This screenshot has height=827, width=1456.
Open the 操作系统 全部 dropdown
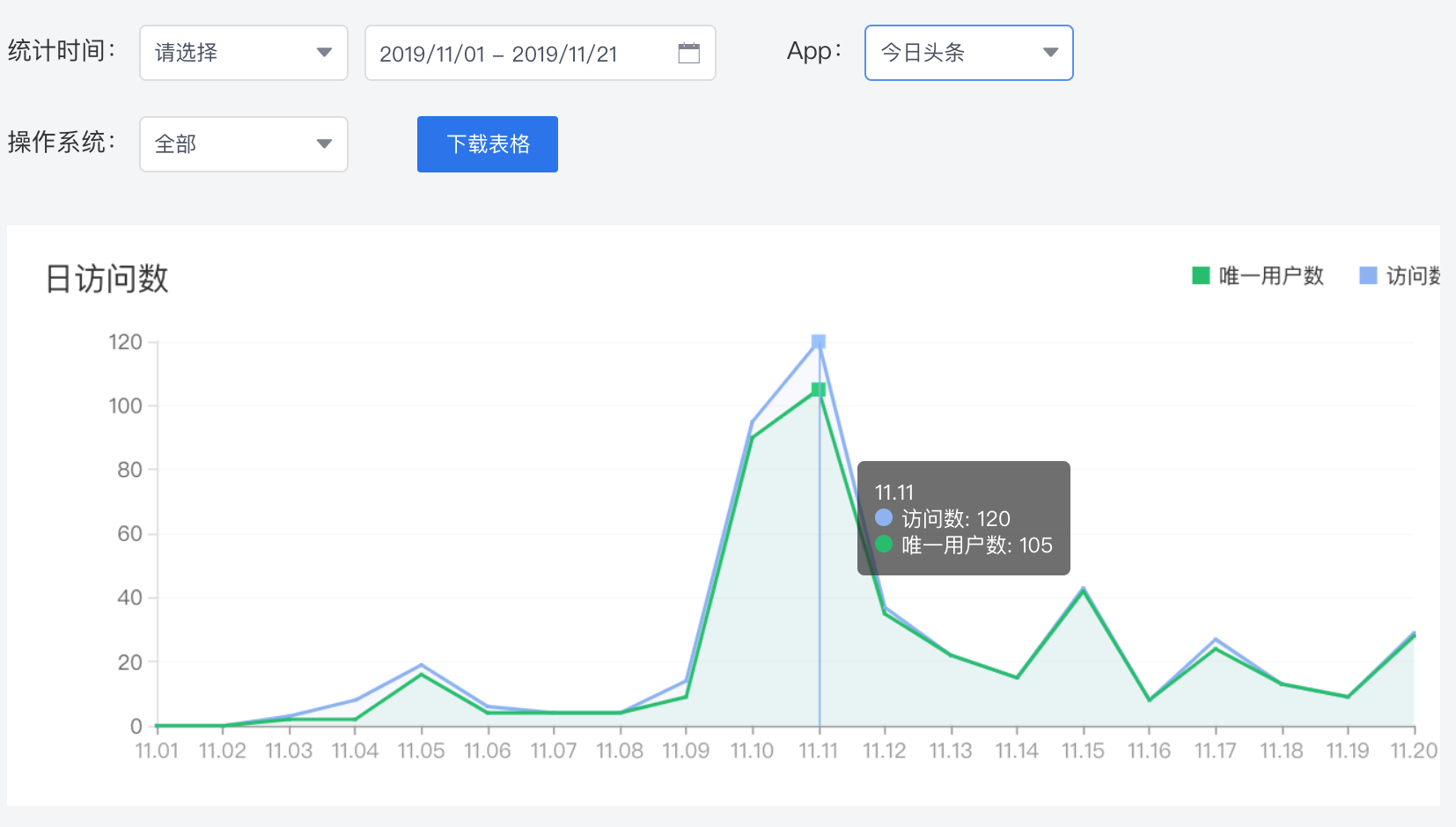point(244,144)
